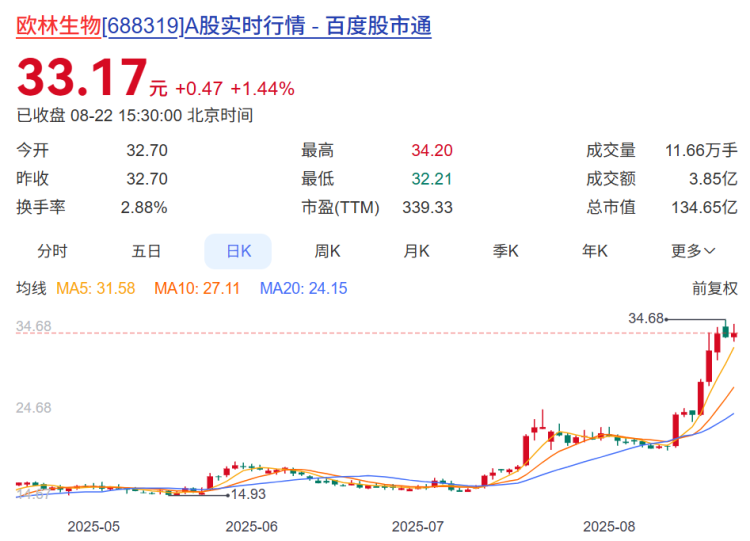Click the 成交量 value 11.66万手

tap(701, 150)
